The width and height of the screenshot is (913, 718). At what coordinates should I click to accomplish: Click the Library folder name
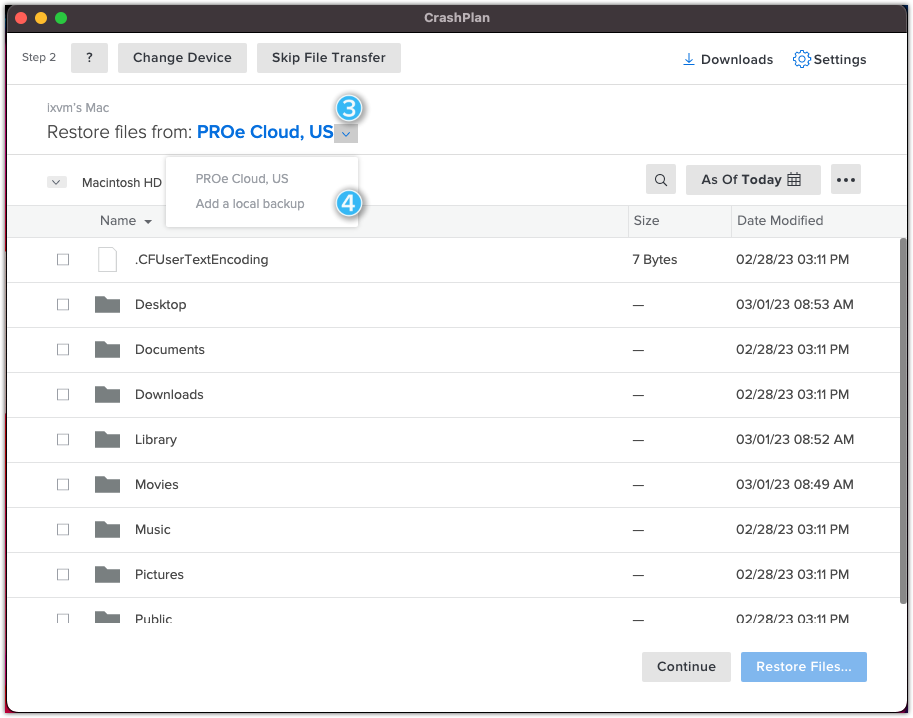[155, 440]
